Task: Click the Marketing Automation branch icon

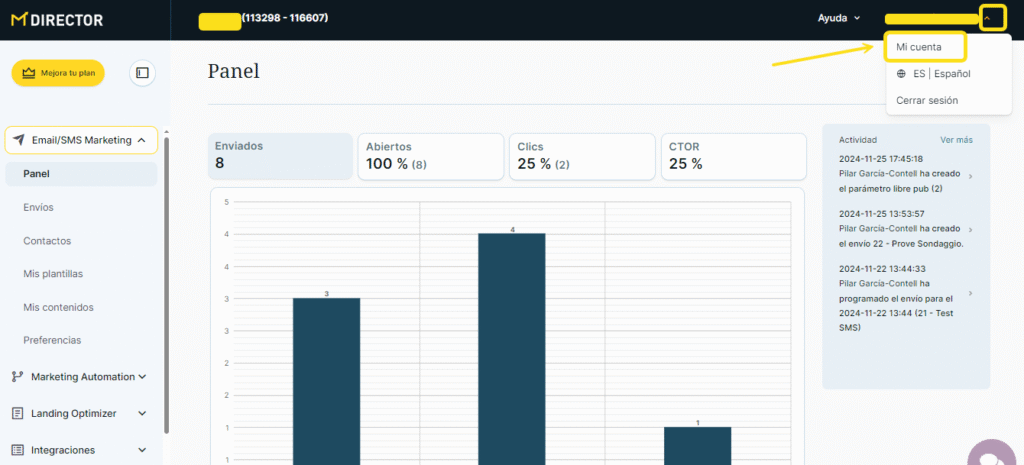Action: (17, 377)
